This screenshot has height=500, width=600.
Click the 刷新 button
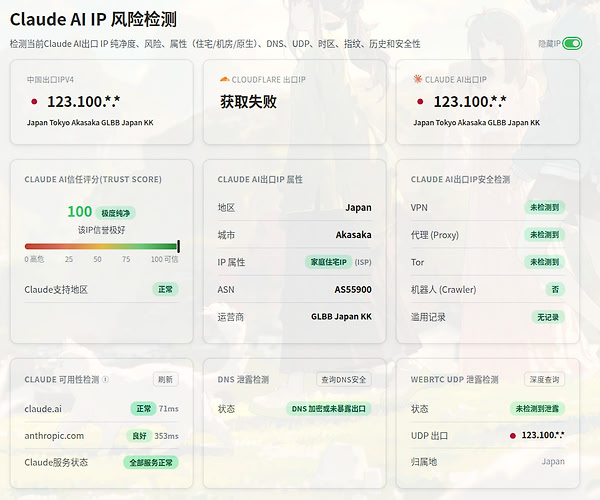165,379
